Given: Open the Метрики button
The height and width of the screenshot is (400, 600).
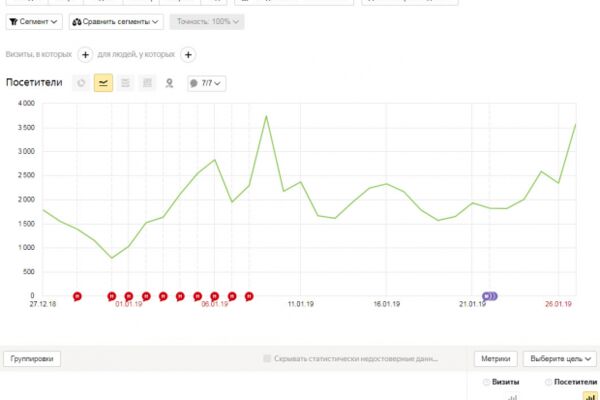Looking at the screenshot, I should [496, 359].
